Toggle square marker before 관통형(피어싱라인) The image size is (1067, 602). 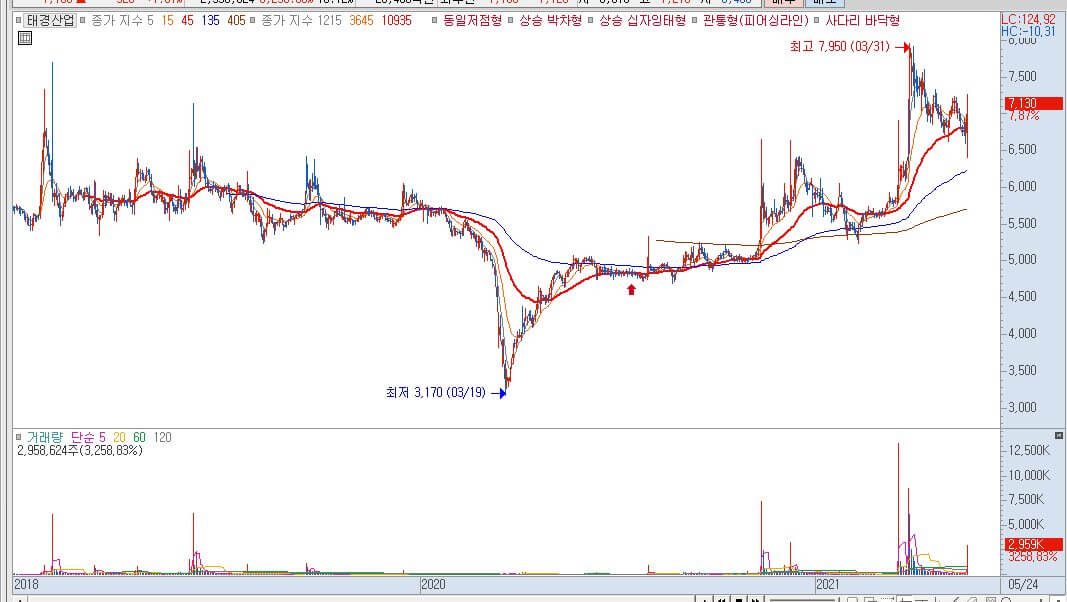click(x=694, y=20)
